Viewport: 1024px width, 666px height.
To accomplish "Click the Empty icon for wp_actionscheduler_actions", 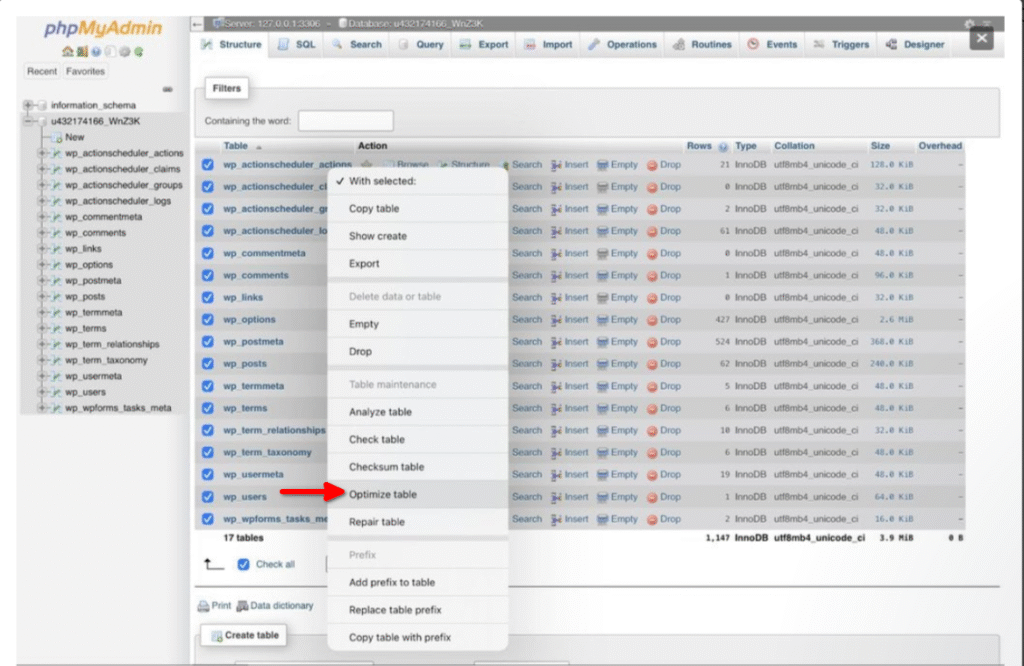I will pyautogui.click(x=603, y=165).
